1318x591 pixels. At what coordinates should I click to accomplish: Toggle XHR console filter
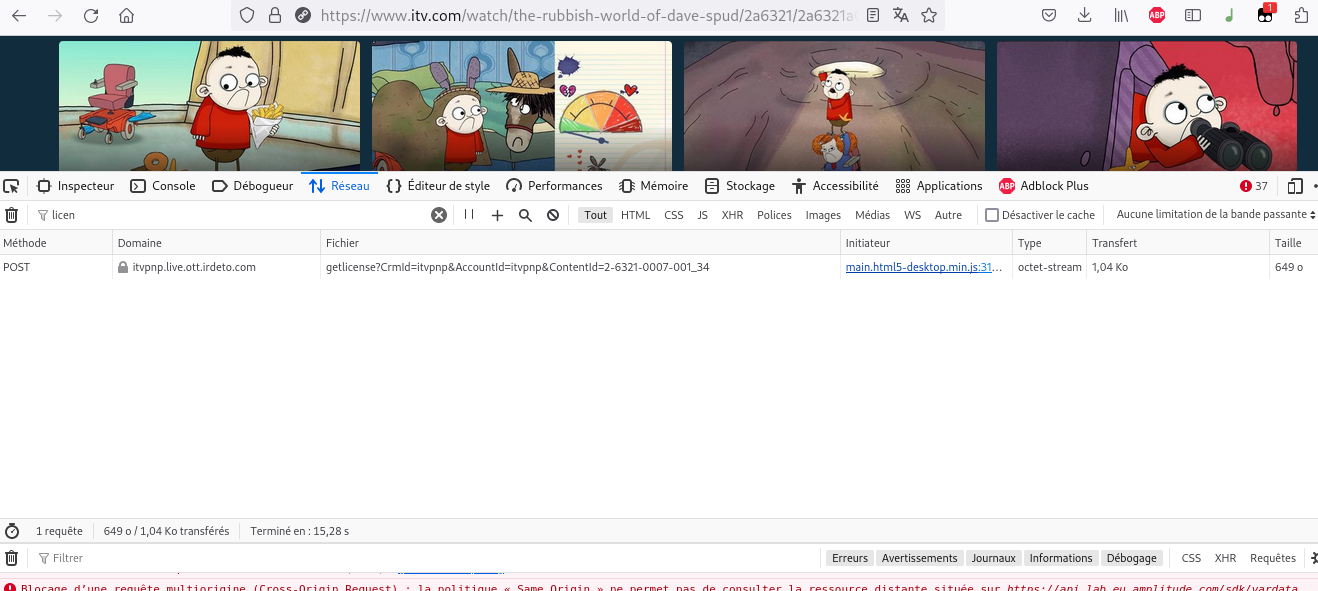[x=1225, y=558]
